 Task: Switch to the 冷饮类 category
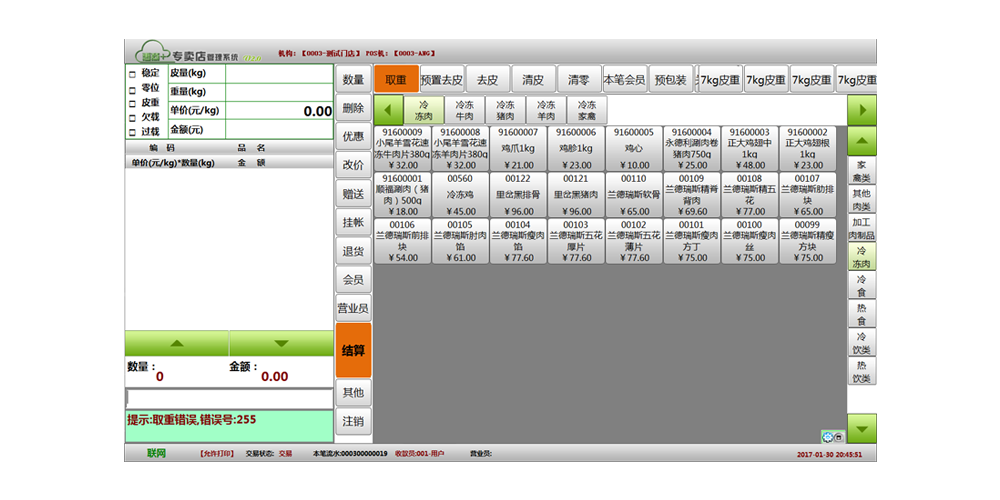tap(862, 342)
